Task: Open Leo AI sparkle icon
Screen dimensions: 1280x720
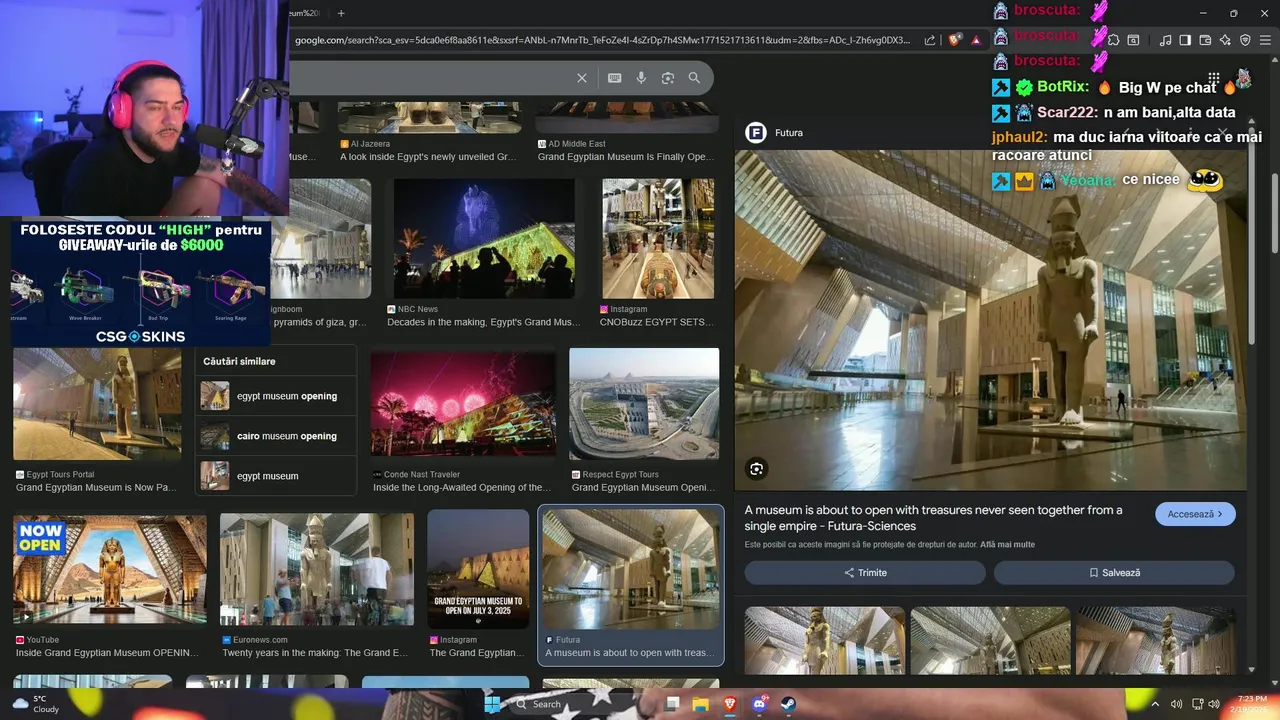Action: [1225, 40]
